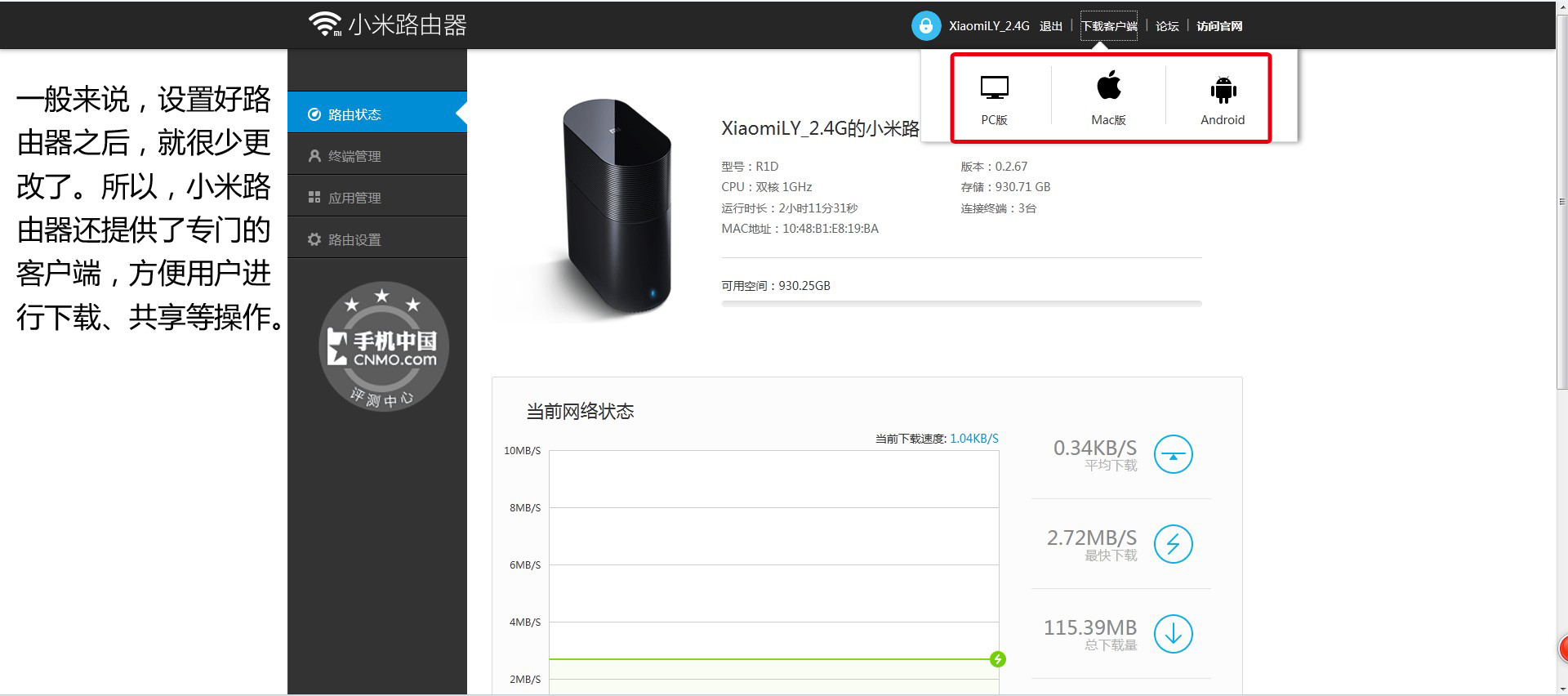This screenshot has height=696, width=1568.
Task: Click the 当前下载速度 1.04KB/S value
Action: 974,439
